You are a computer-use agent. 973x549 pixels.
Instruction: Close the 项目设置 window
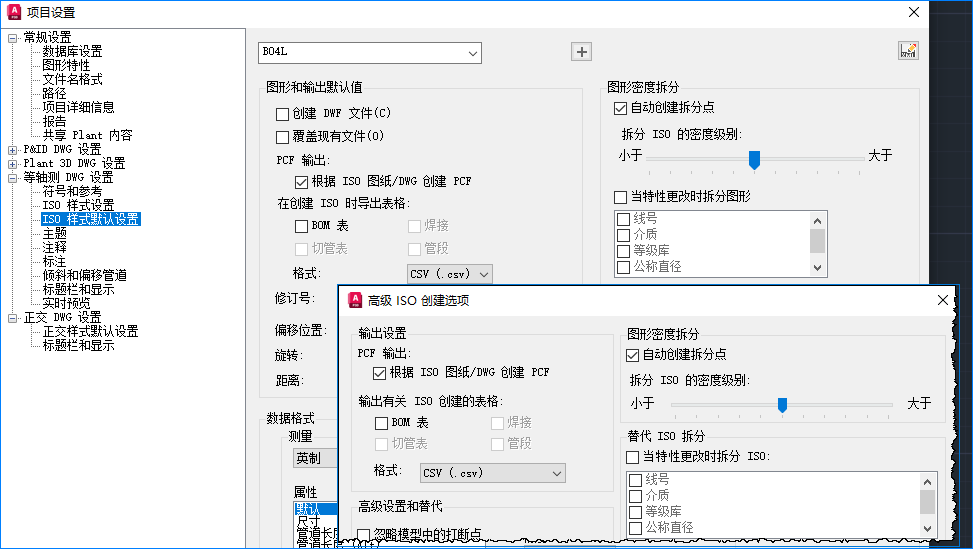[x=913, y=12]
